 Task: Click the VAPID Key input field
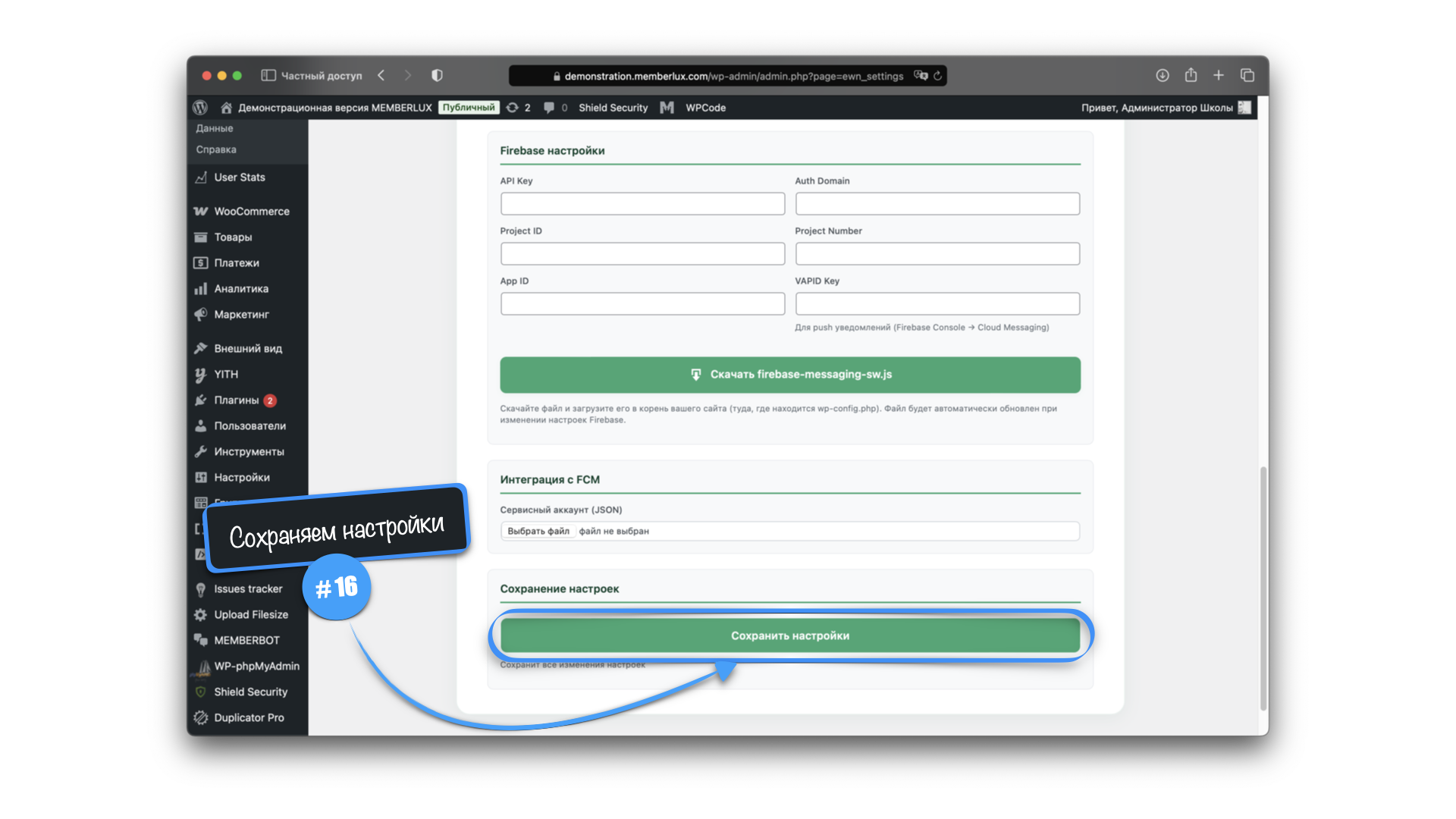pos(937,304)
